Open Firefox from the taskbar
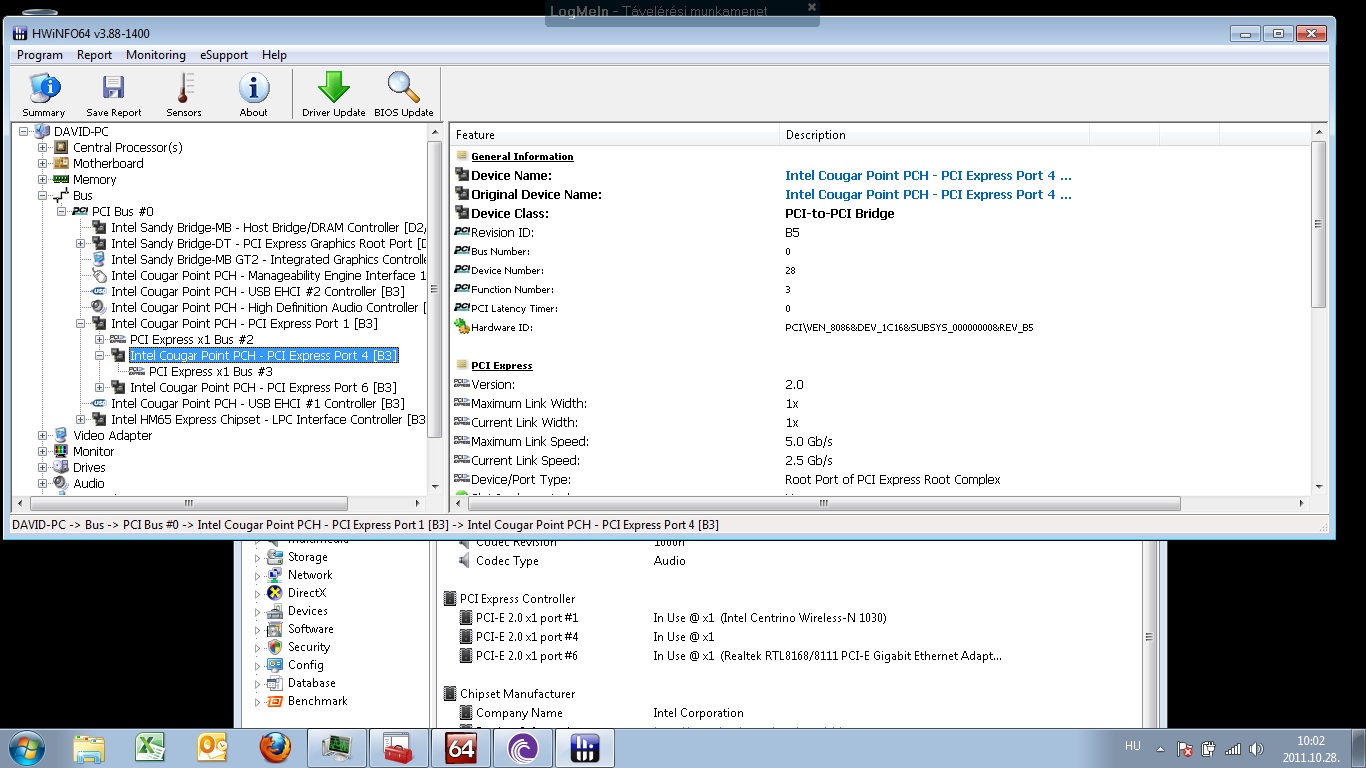The image size is (1366, 768). (274, 747)
